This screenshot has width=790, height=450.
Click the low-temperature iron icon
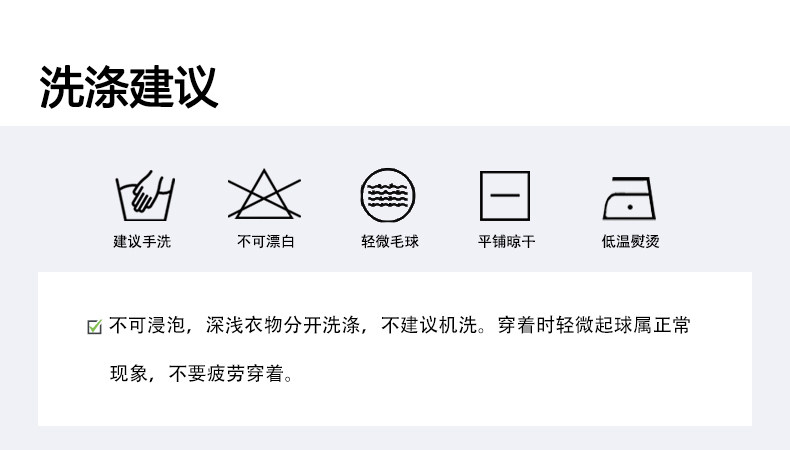pyautogui.click(x=629, y=198)
